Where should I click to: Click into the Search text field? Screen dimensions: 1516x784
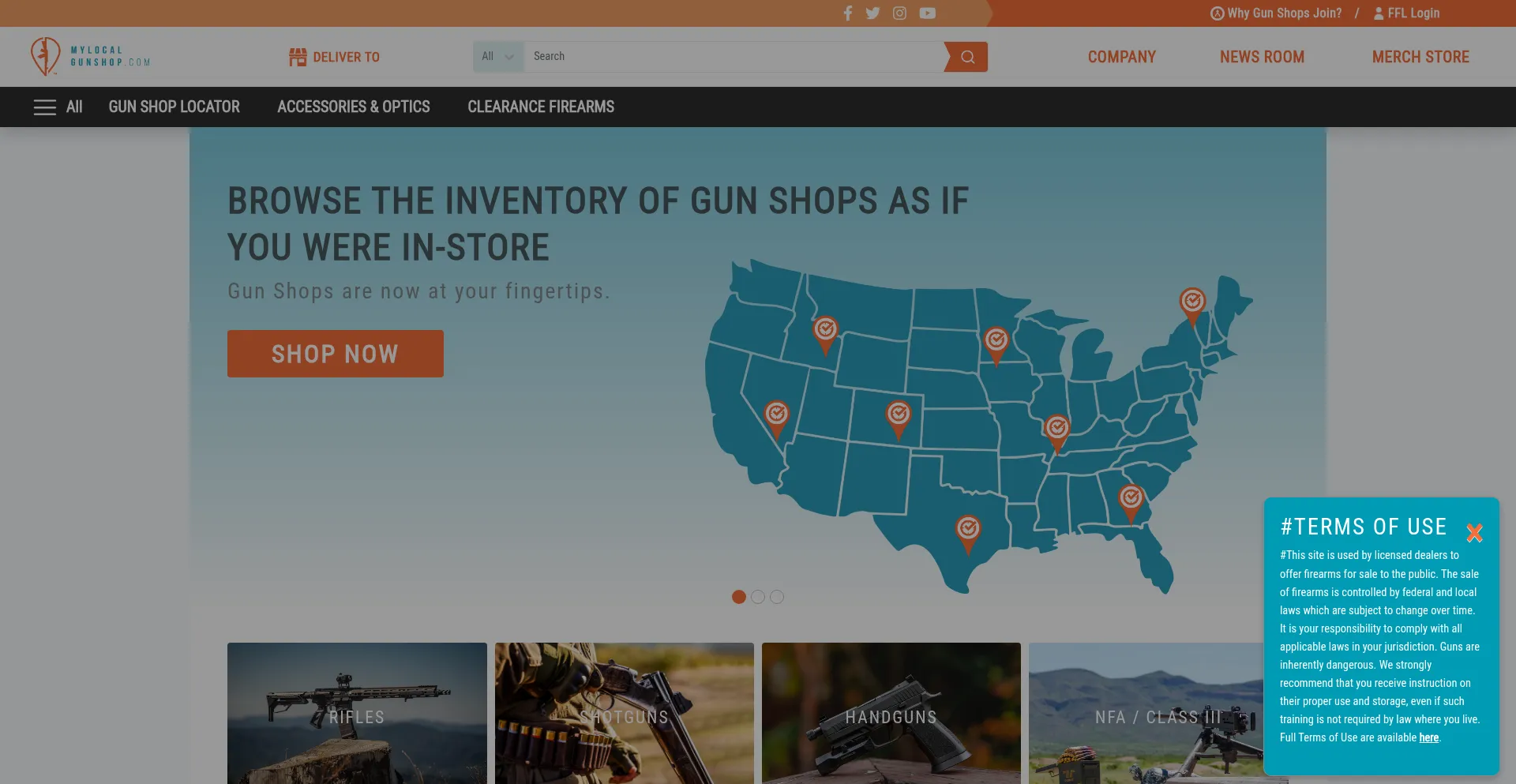(x=734, y=57)
